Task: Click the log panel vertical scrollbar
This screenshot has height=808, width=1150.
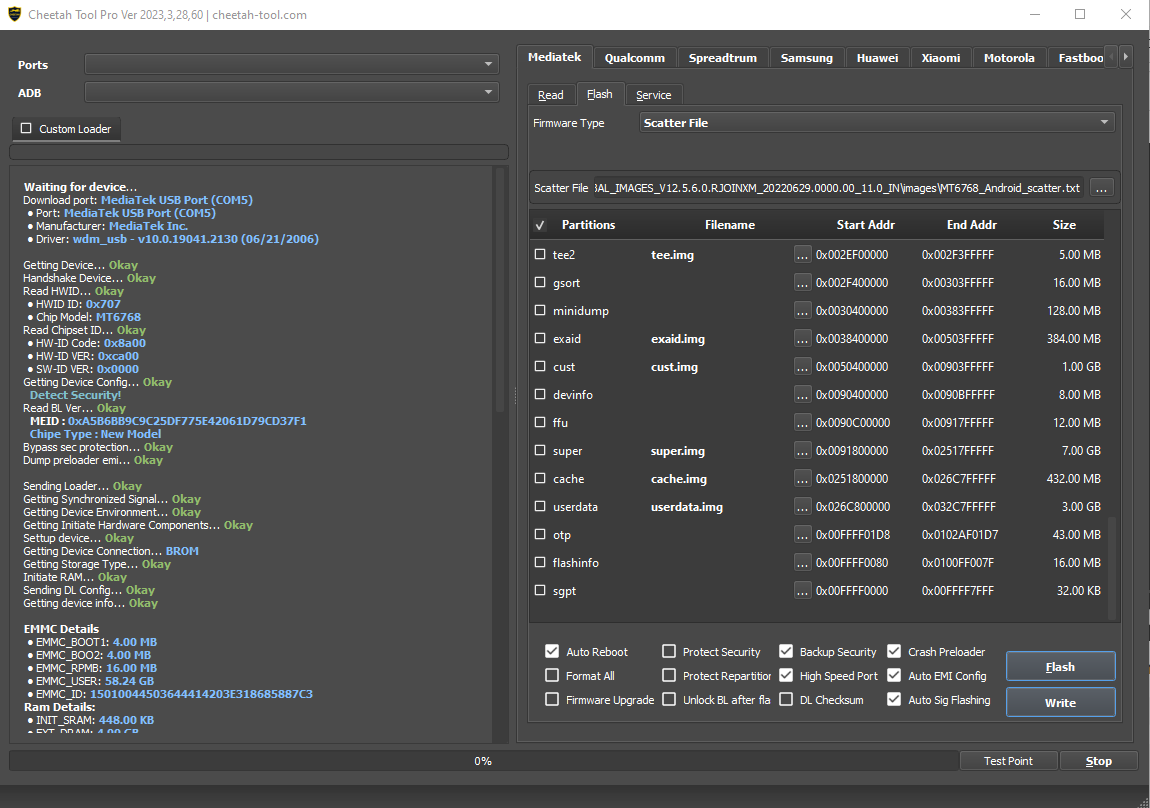Action: point(502,290)
